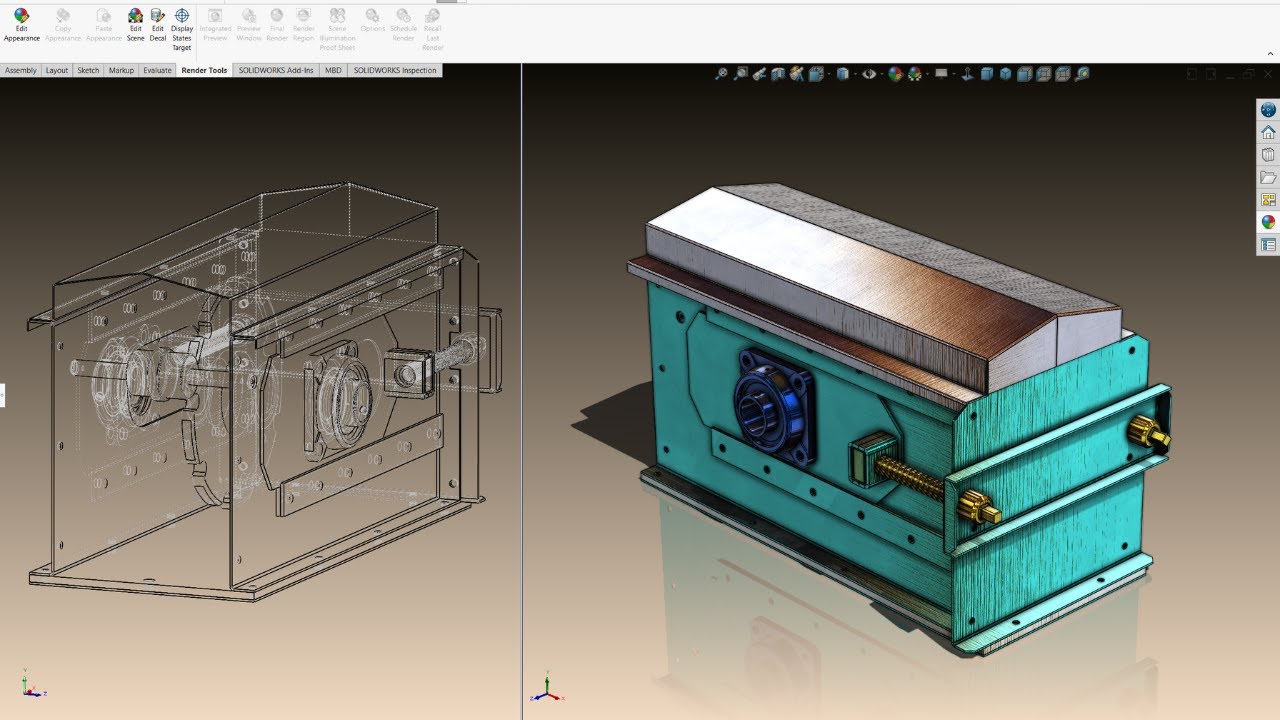
Task: Expand the Display Style dropdown arrow
Action: click(x=855, y=74)
